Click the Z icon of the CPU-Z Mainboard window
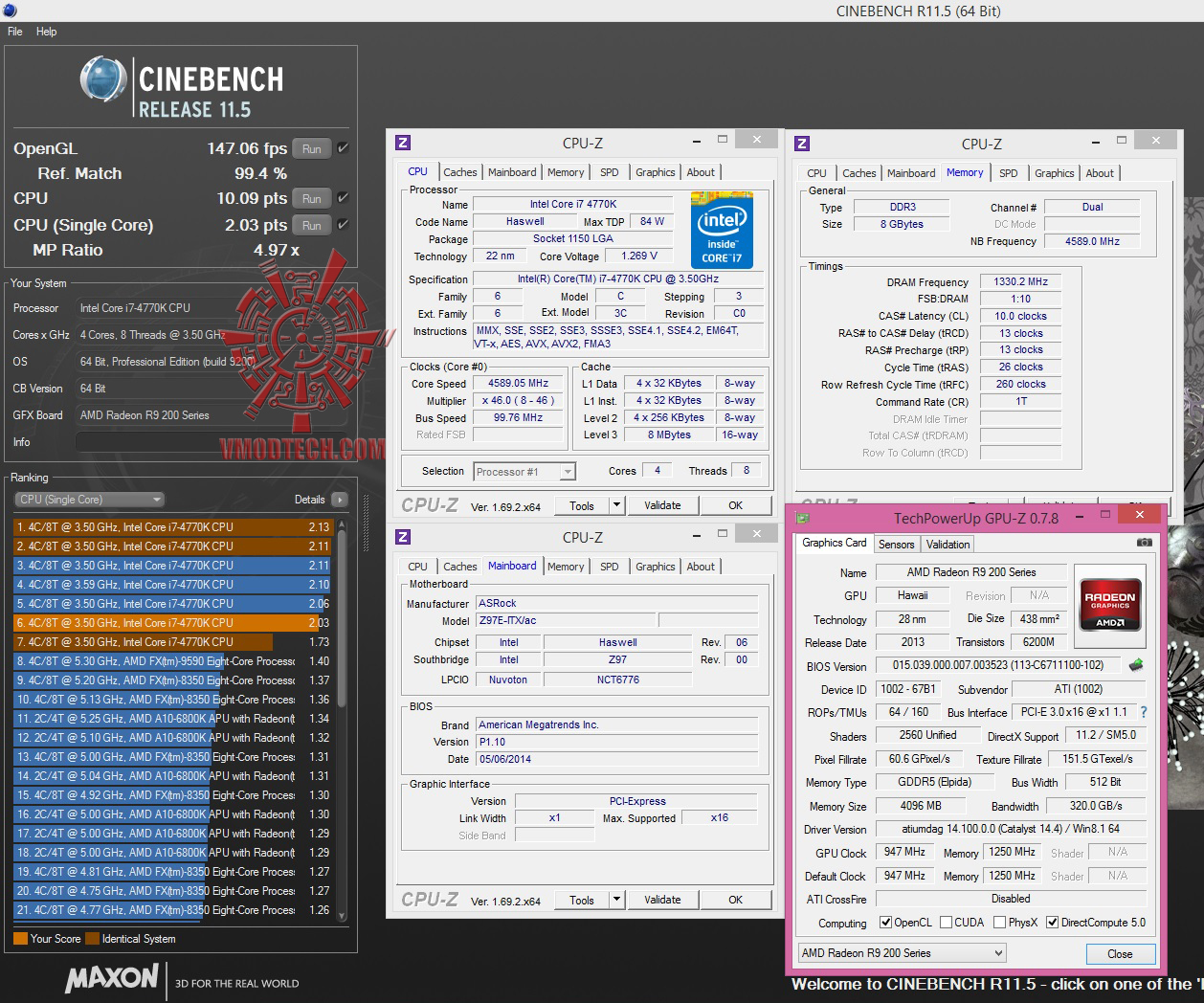The height and width of the screenshot is (1003, 1204). pyautogui.click(x=403, y=537)
